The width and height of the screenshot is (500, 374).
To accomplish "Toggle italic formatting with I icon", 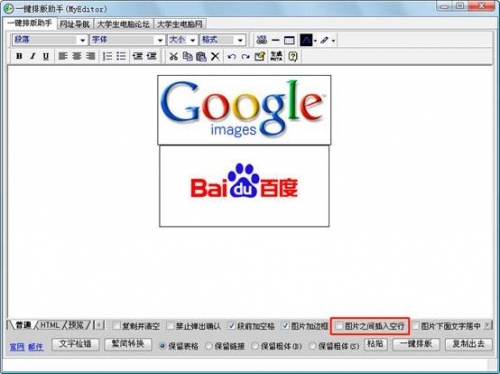I will pos(32,56).
